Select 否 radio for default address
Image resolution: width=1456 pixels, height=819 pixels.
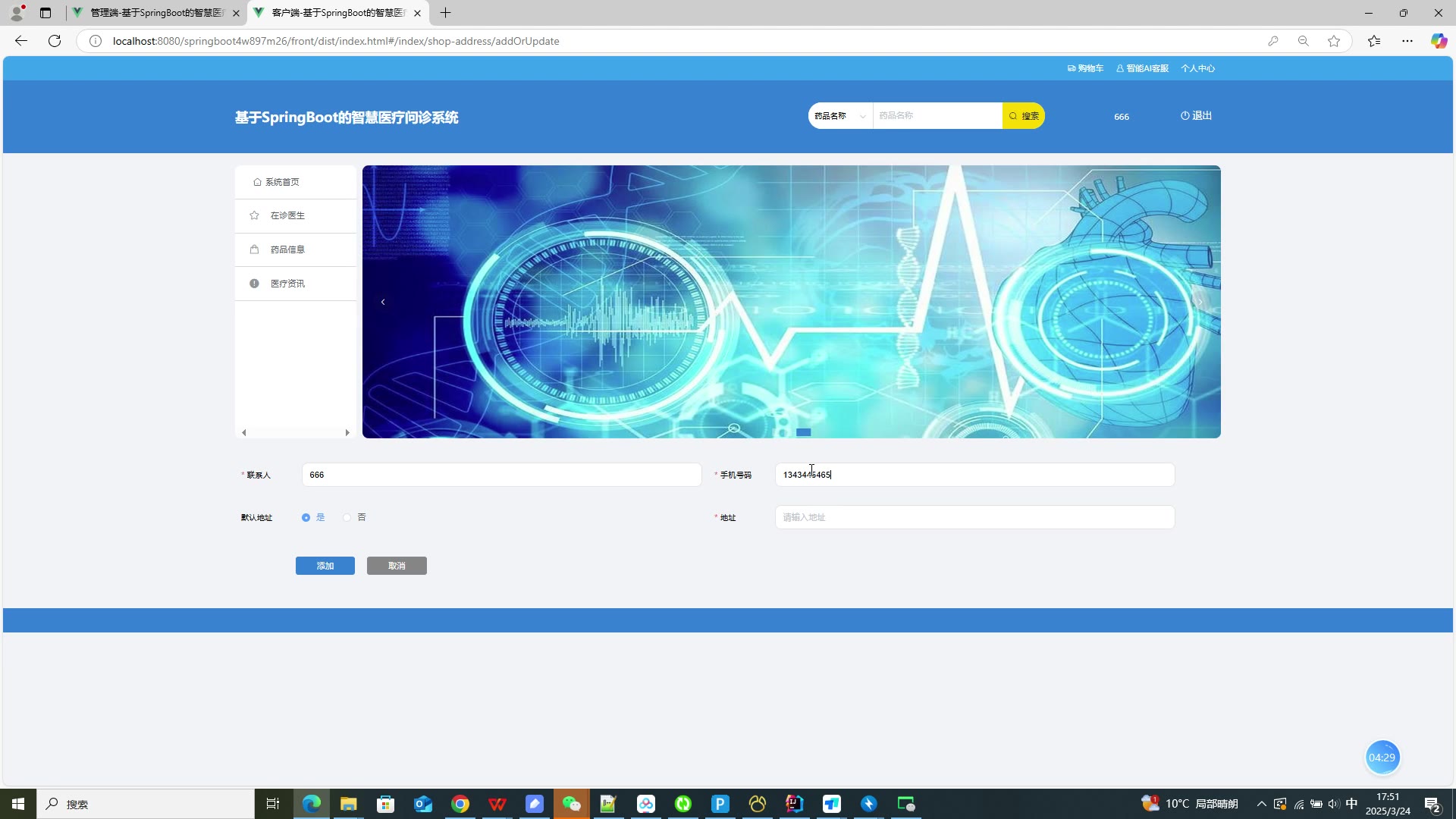[347, 518]
